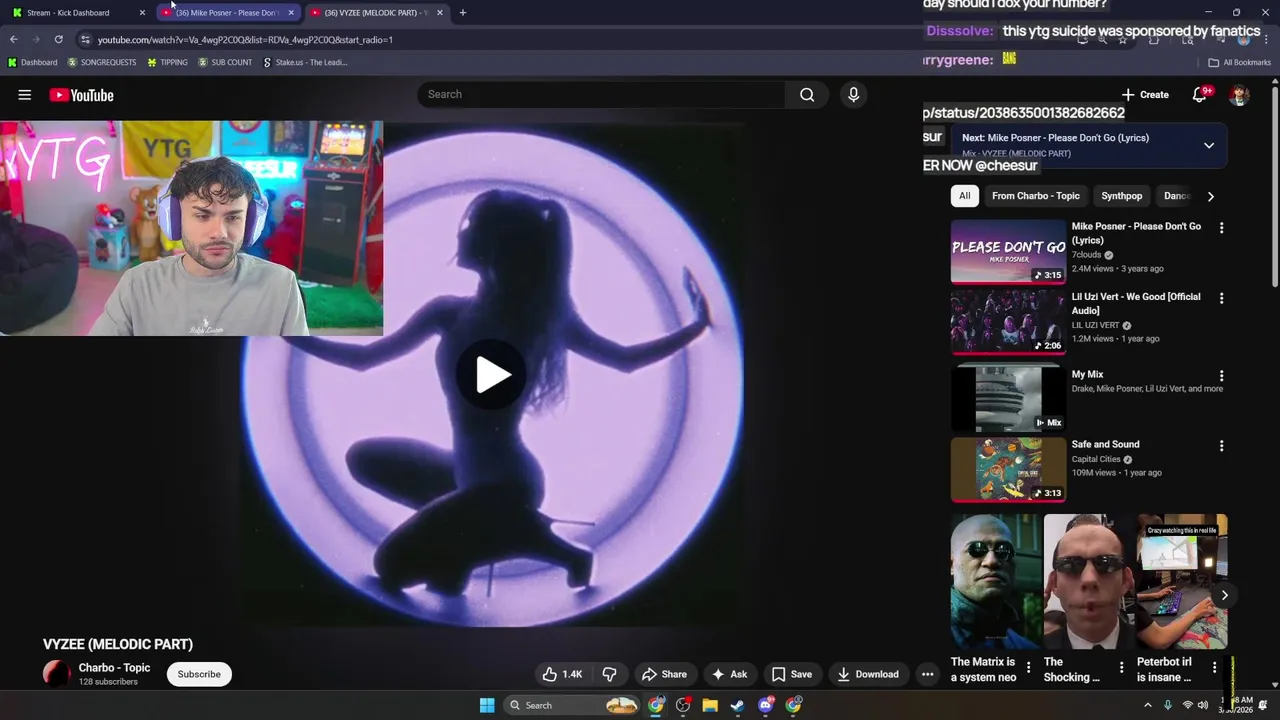Open options for Lil Uzi Vert We Good
The width and height of the screenshot is (1280, 720).
point(1221,298)
